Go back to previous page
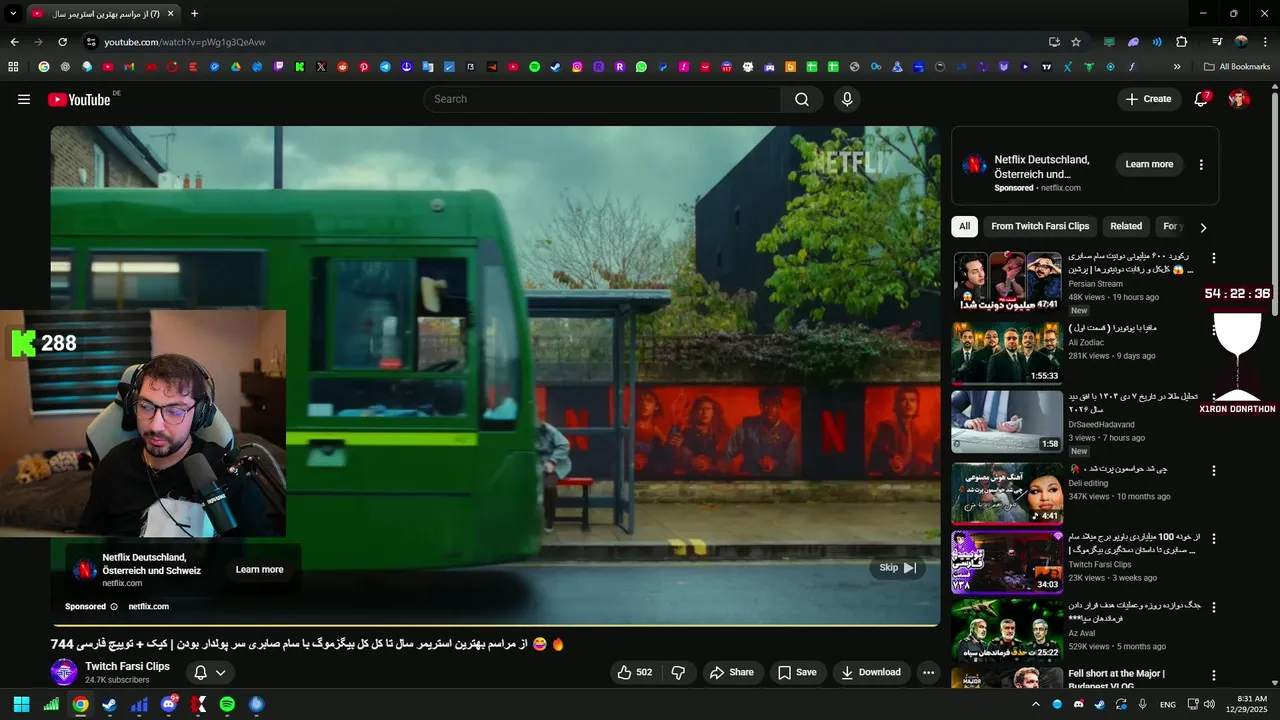The height and width of the screenshot is (720, 1280). click(x=14, y=42)
